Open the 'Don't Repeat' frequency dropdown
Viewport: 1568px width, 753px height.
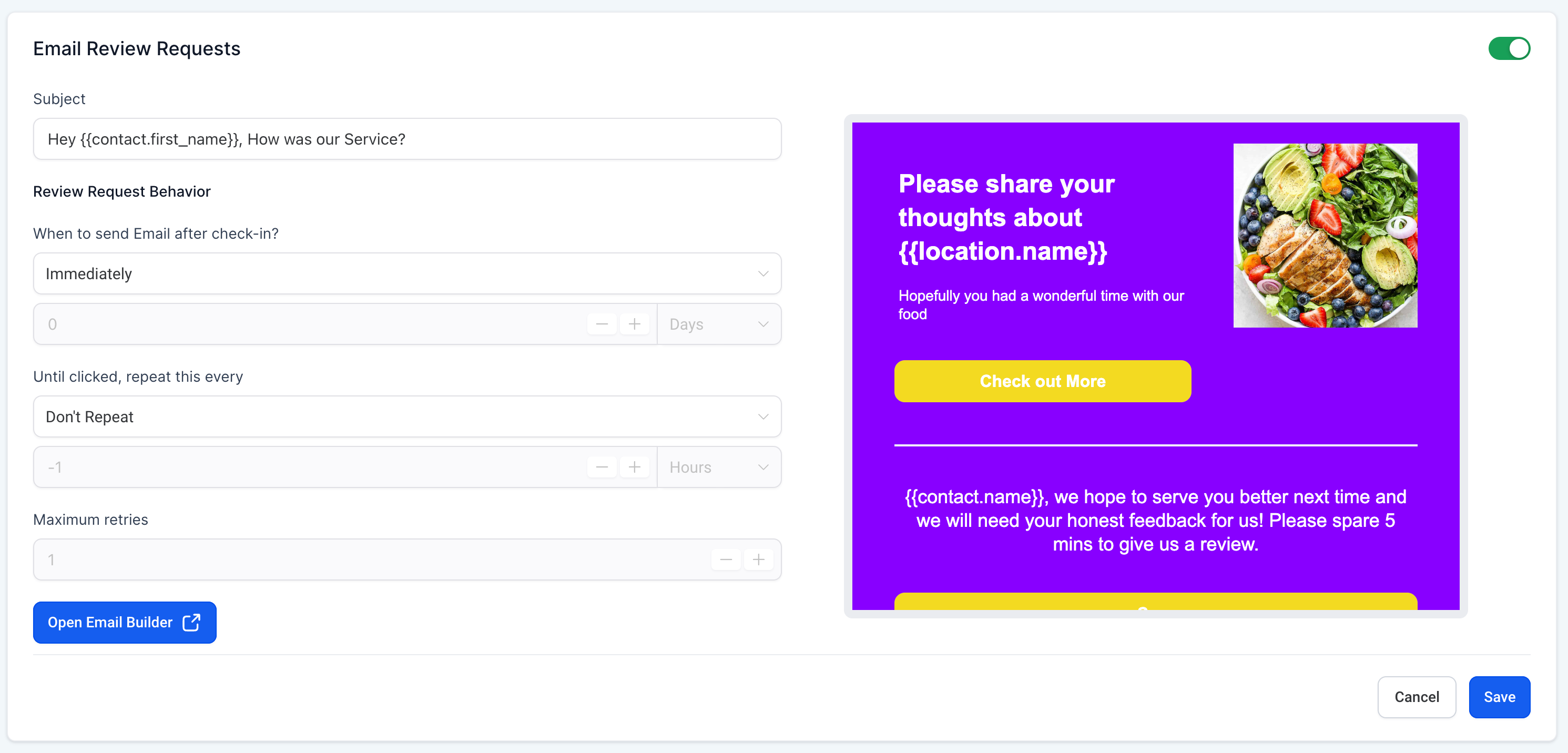(407, 416)
